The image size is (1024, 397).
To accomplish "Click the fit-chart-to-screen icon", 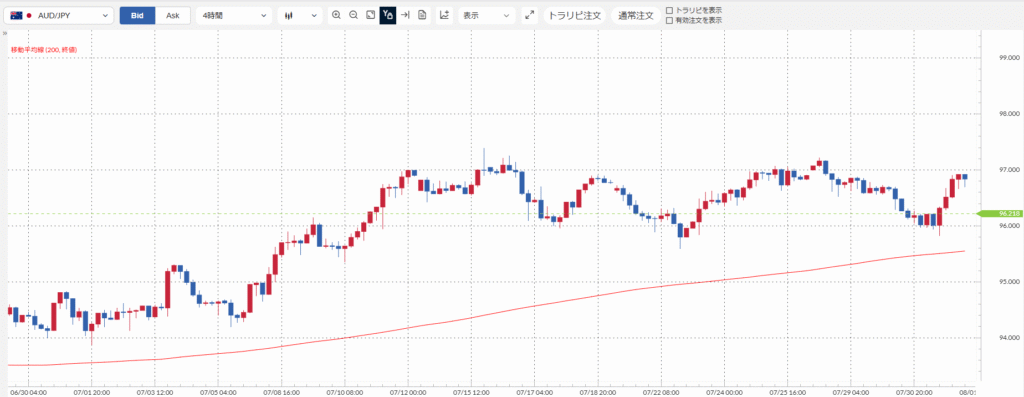I will [370, 15].
